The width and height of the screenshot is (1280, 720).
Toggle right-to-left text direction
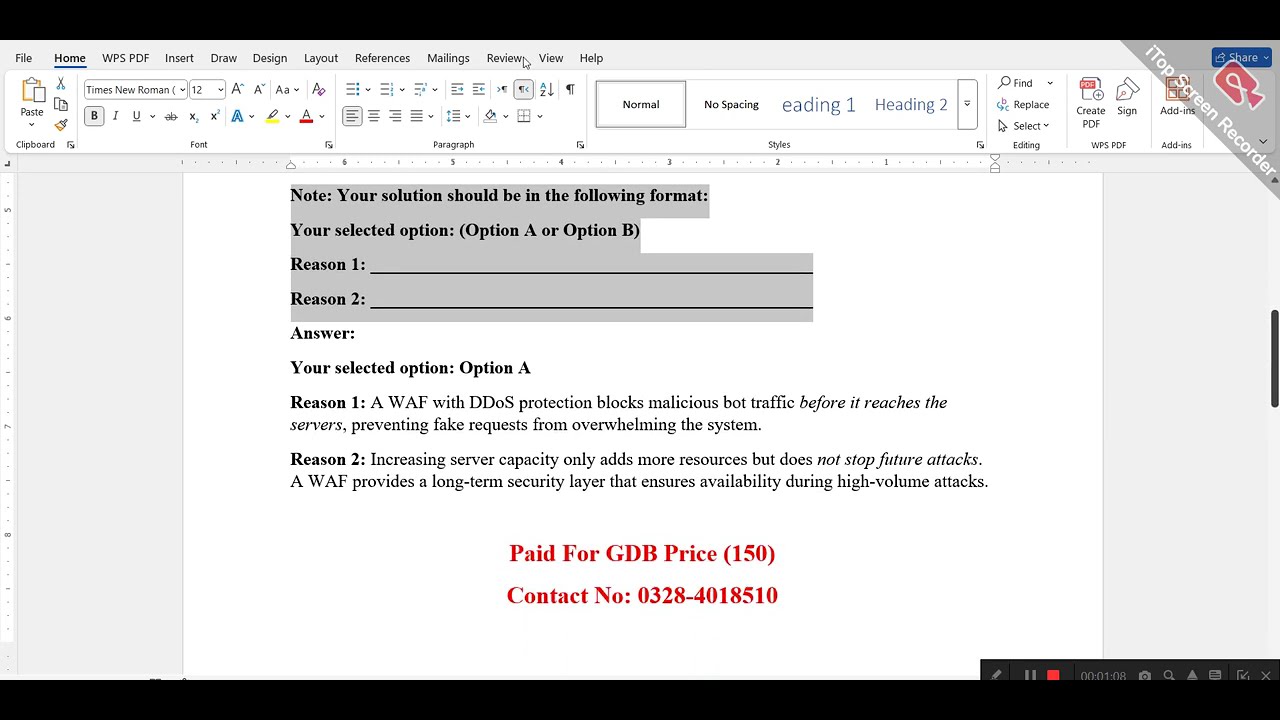click(524, 89)
